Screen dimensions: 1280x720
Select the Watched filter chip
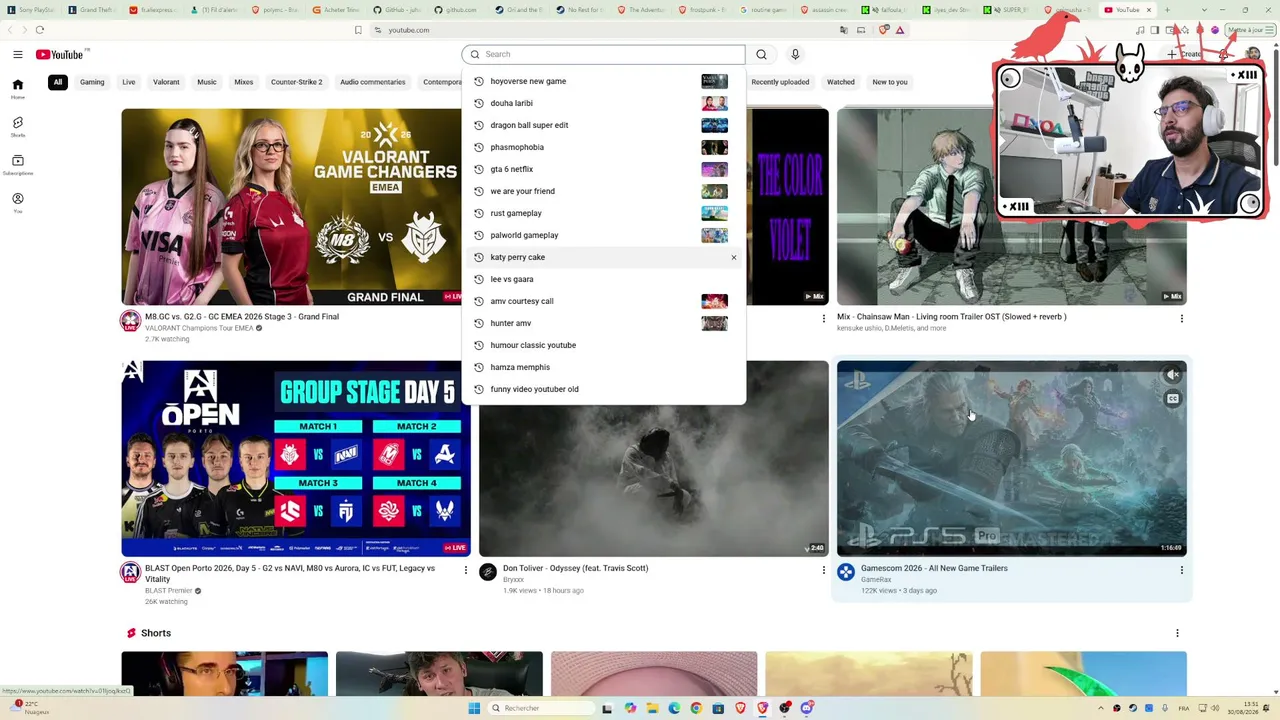[x=840, y=82]
